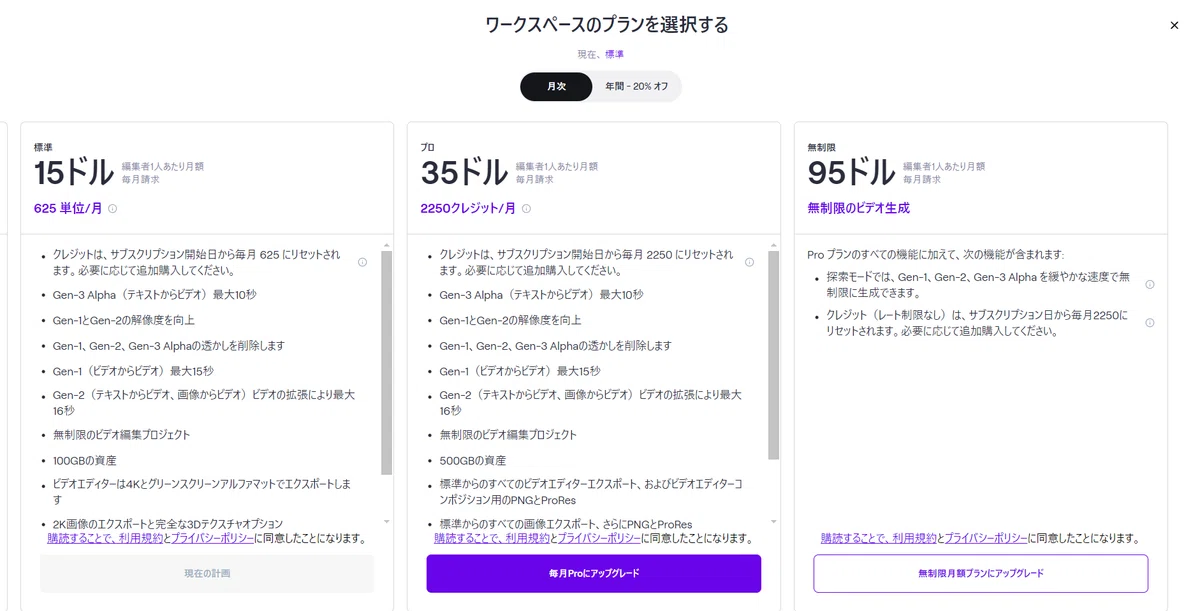Click info icon beside 探索モード description
The width and height of the screenshot is (1200, 611).
[1149, 284]
